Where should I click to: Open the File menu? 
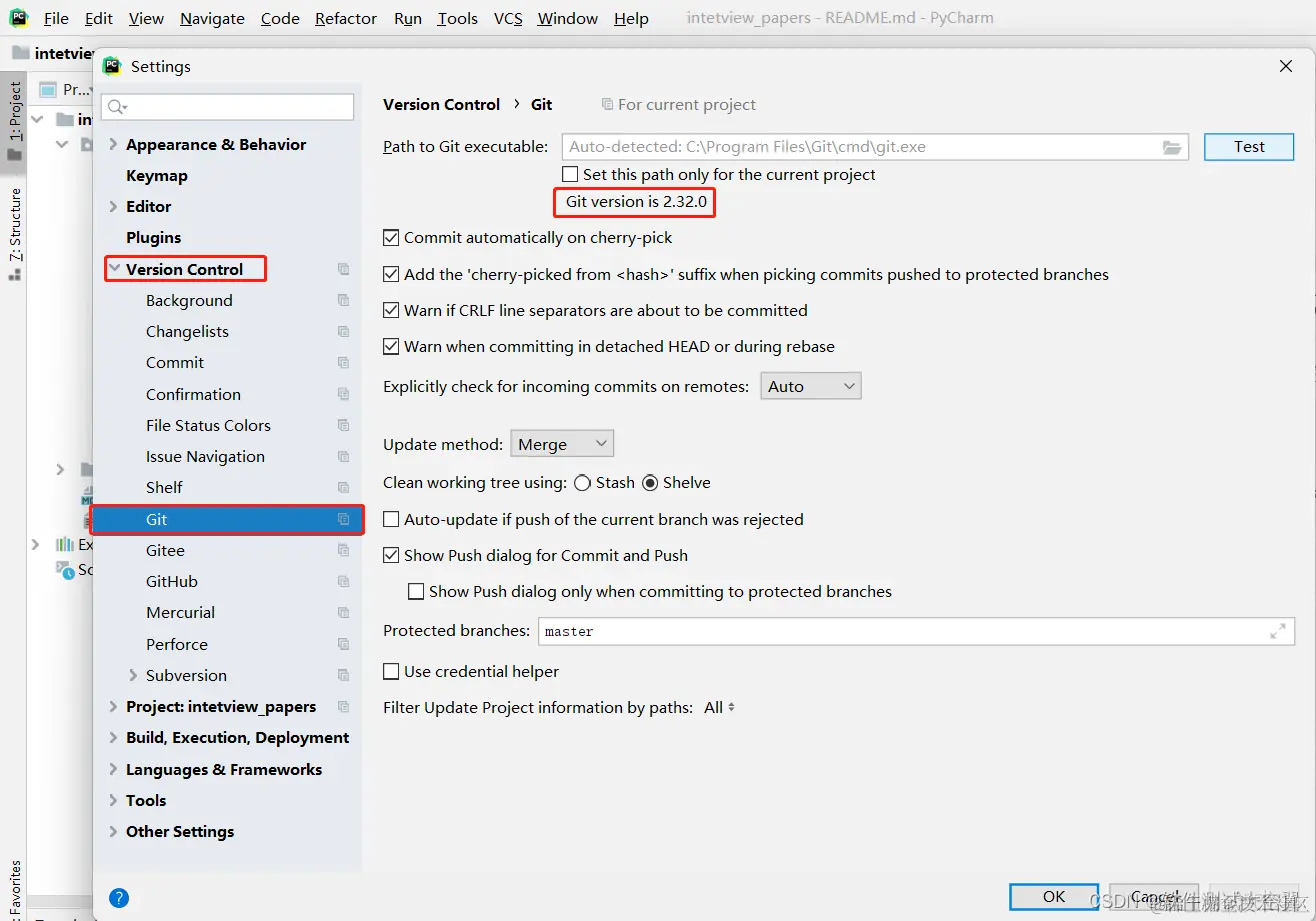pos(57,19)
